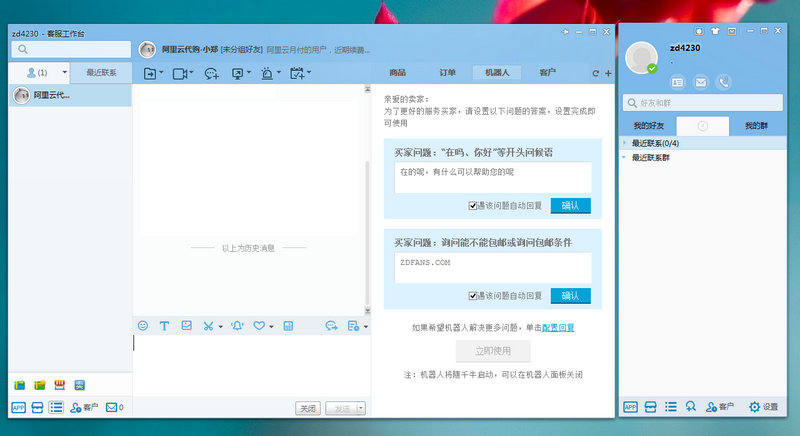Click the red shop plugin icon
800x436 pixels.
(60, 384)
